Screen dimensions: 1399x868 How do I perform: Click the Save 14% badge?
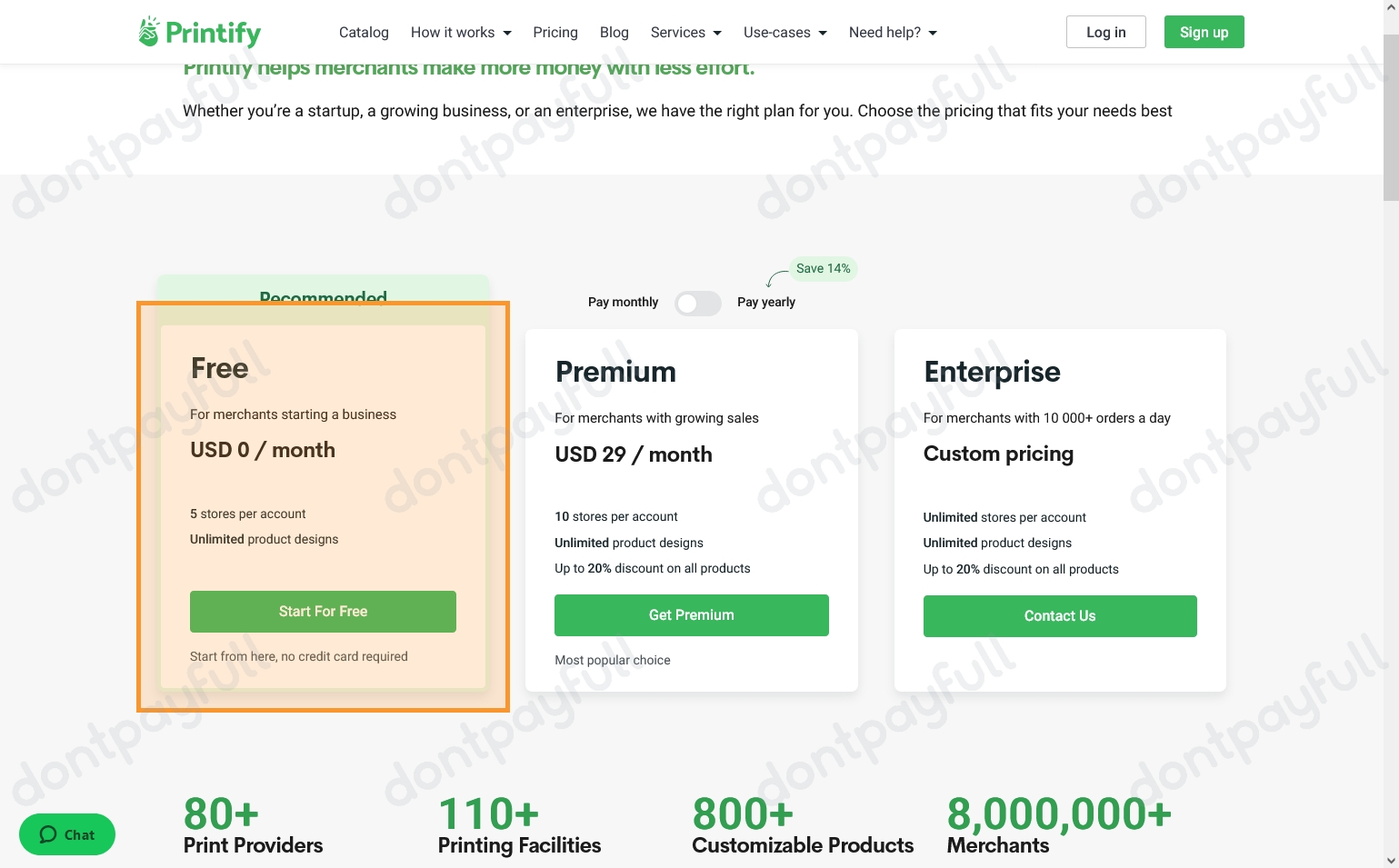click(823, 269)
